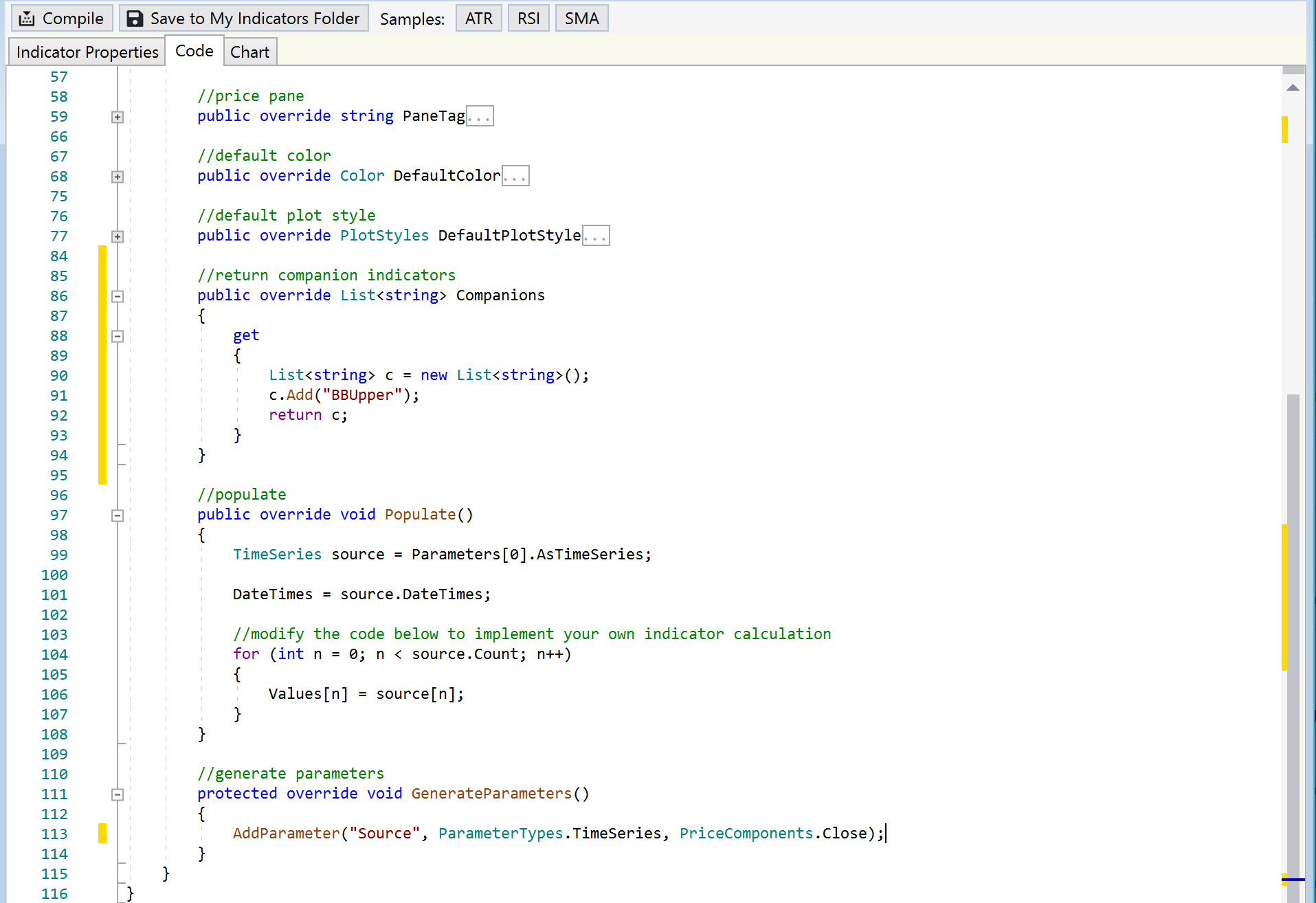Click the //populate comment
Viewport: 1316px width, 903px height.
tap(241, 495)
